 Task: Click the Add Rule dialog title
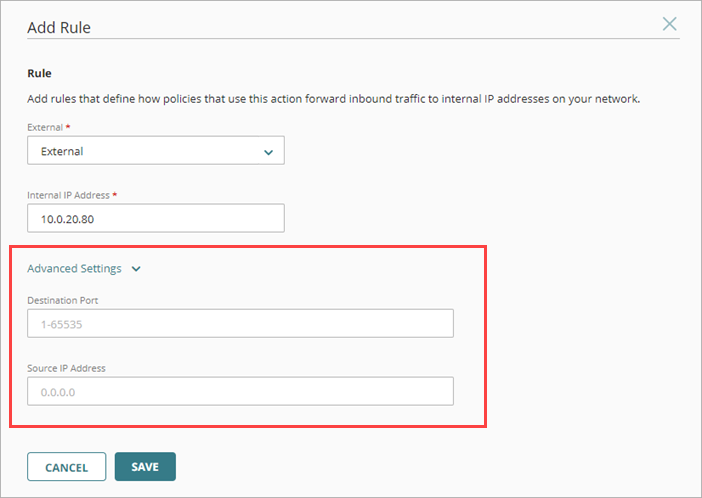[x=59, y=27]
